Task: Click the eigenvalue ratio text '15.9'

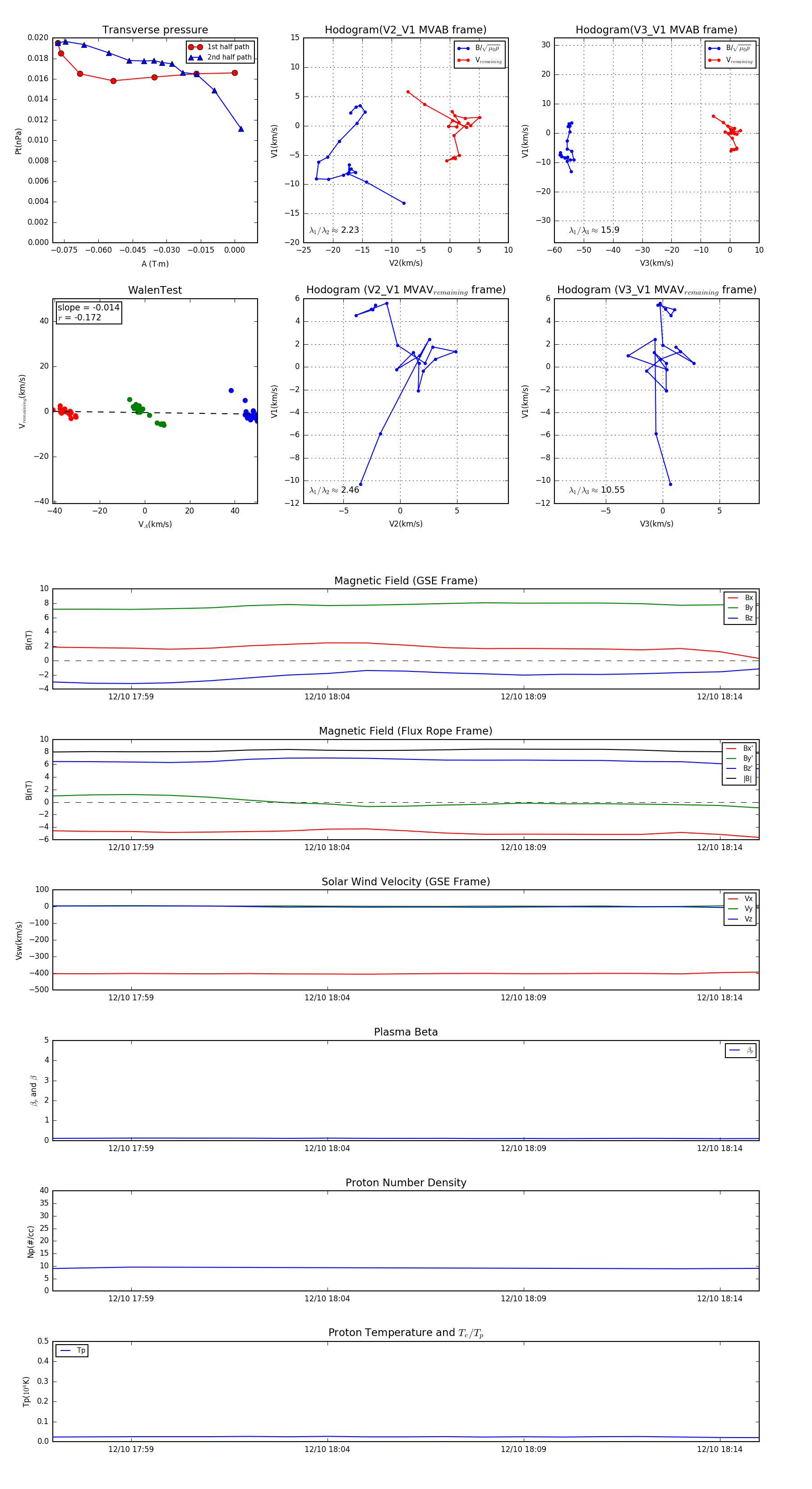Action: (x=610, y=230)
